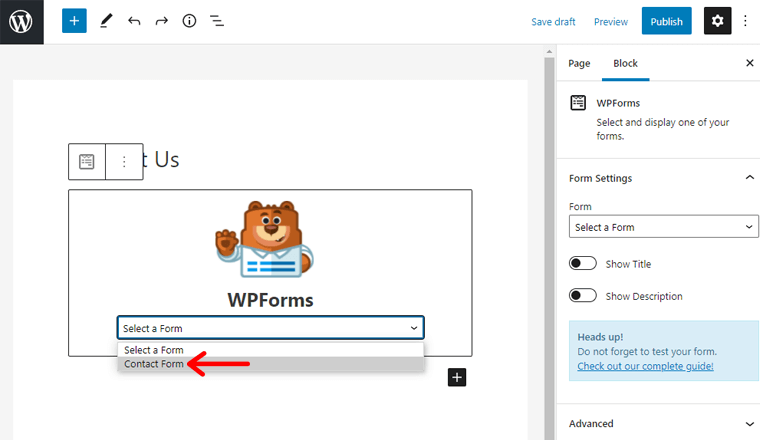
Task: Undo the last change
Action: click(134, 21)
